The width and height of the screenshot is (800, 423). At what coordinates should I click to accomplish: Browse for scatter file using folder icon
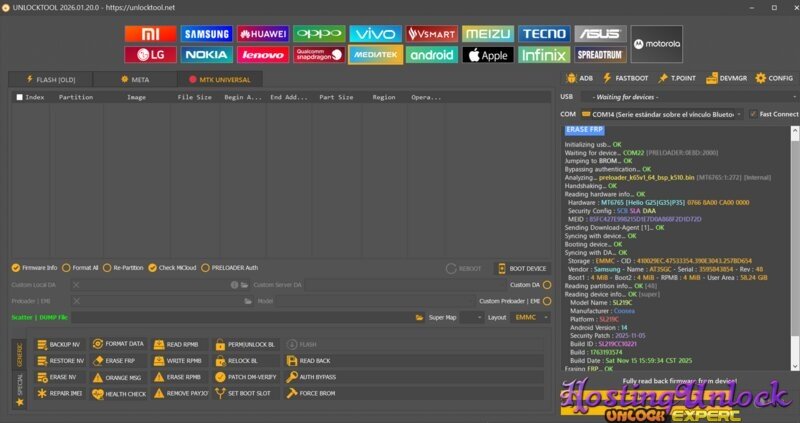pos(420,317)
